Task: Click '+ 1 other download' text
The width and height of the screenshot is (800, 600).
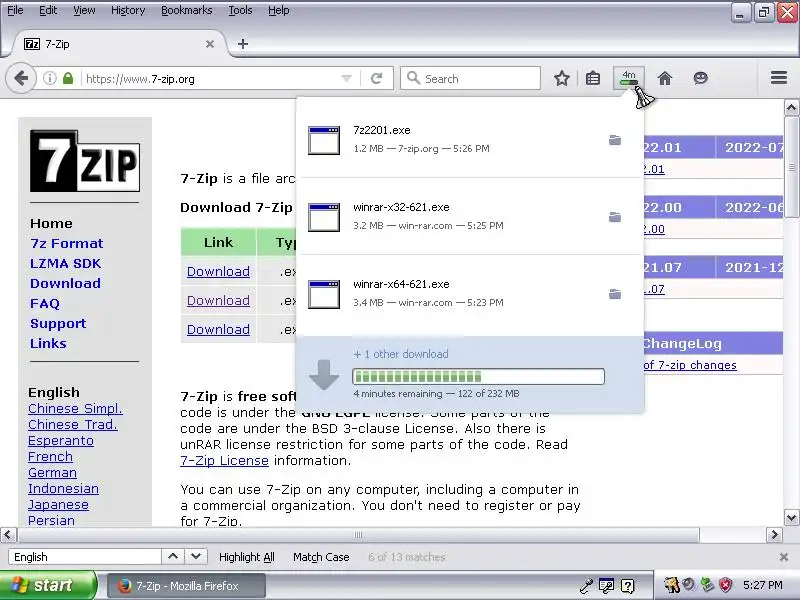Action: point(401,354)
